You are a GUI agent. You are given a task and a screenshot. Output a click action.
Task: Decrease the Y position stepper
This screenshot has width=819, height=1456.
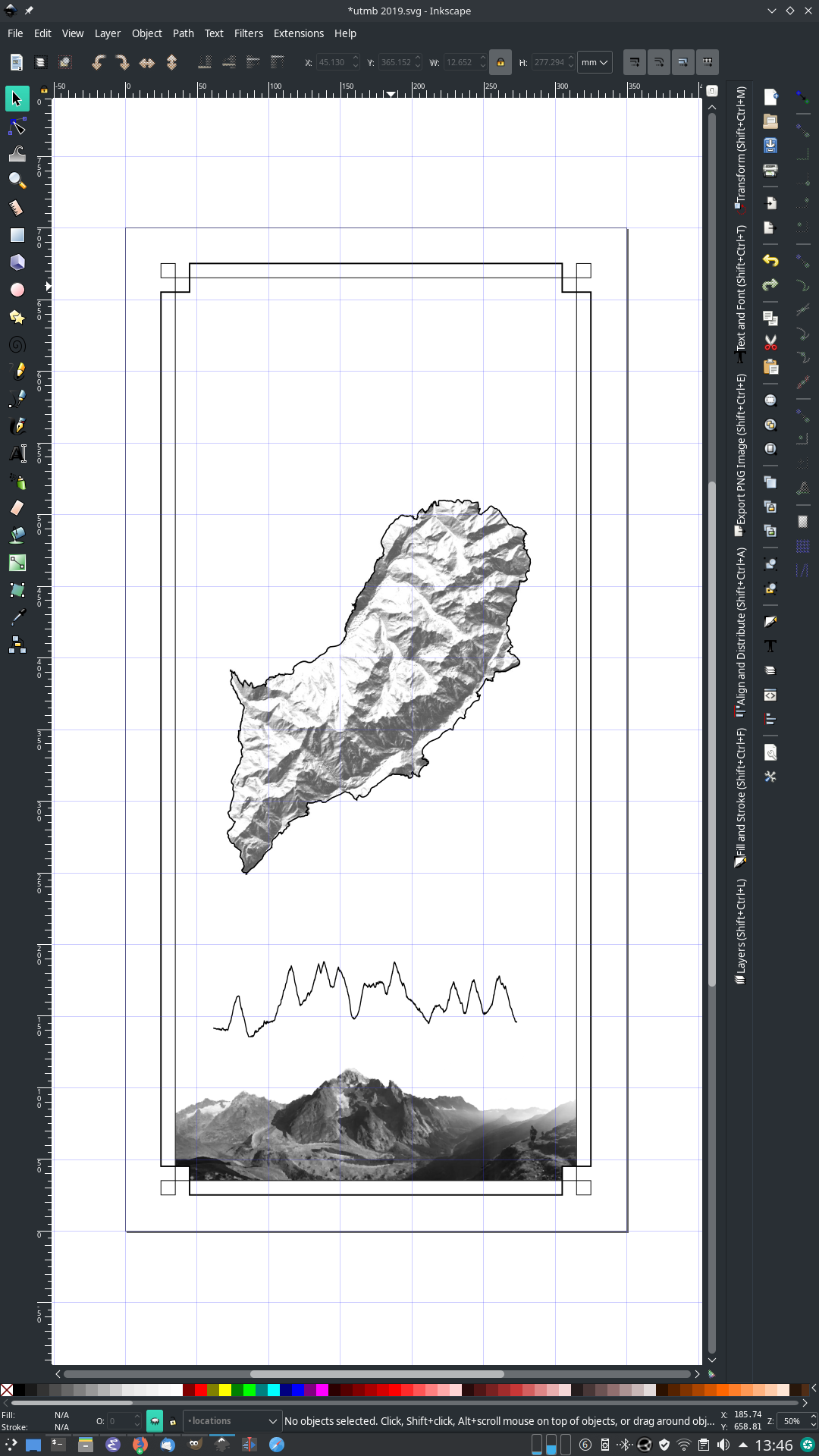418,67
